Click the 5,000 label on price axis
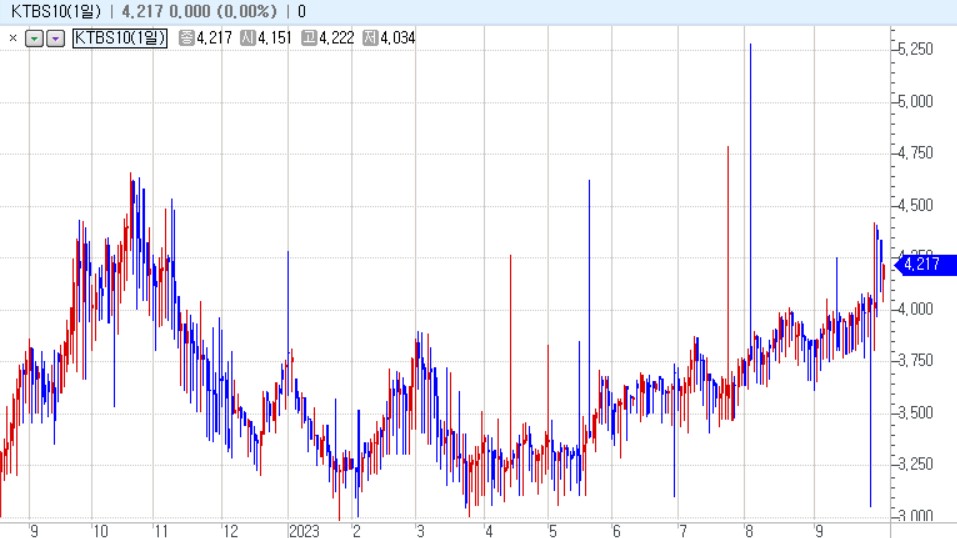Image resolution: width=957 pixels, height=538 pixels. pyautogui.click(x=915, y=101)
